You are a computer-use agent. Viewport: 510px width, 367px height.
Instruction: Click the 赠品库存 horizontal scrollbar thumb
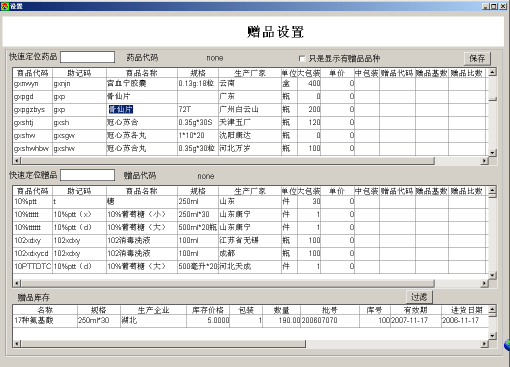pos(163,344)
